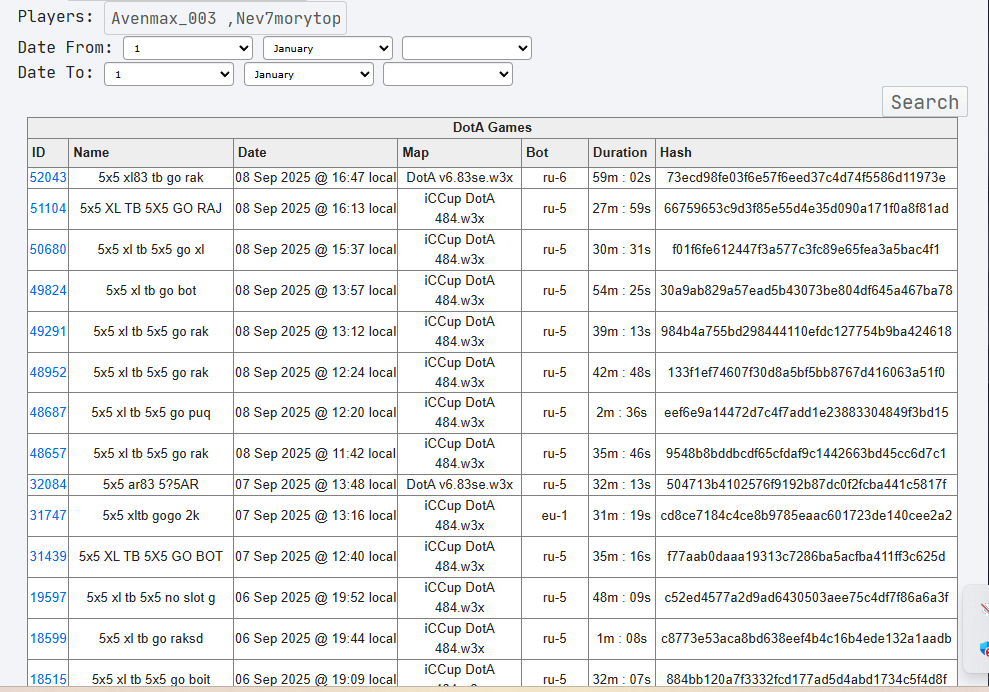
Task: Click duration '1m : 08s'
Action: [621, 638]
